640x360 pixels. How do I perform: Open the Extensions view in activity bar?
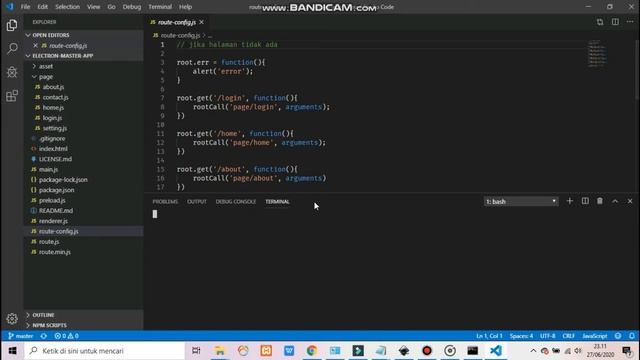click(x=12, y=96)
